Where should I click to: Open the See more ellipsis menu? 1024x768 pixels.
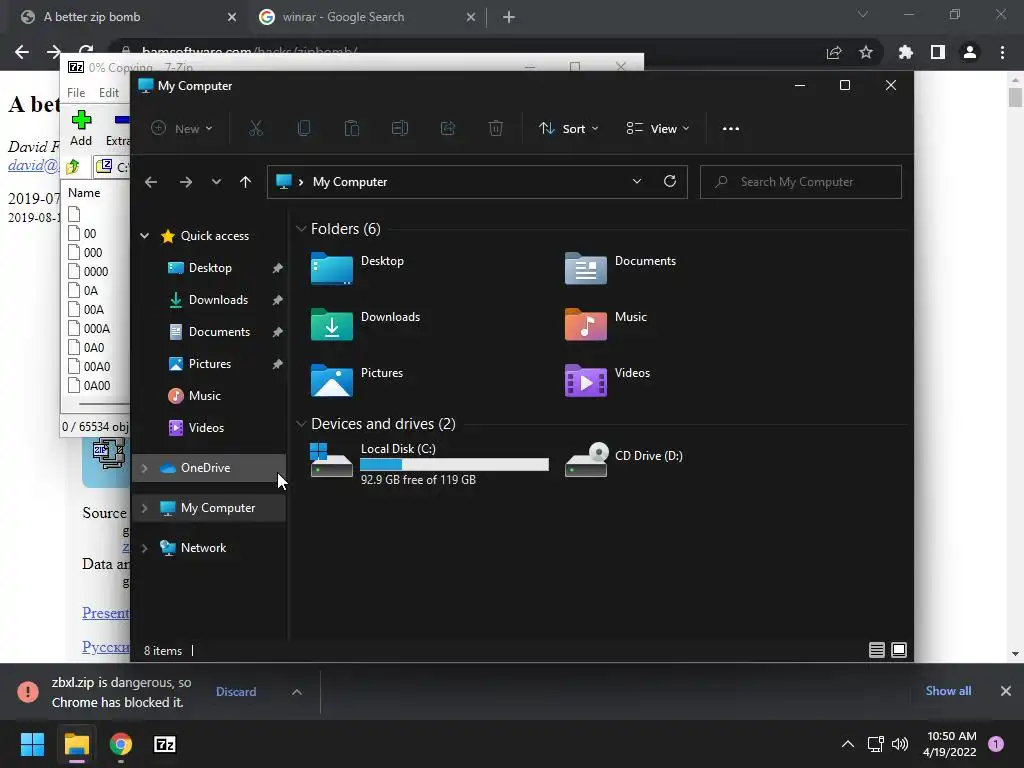[x=731, y=129]
